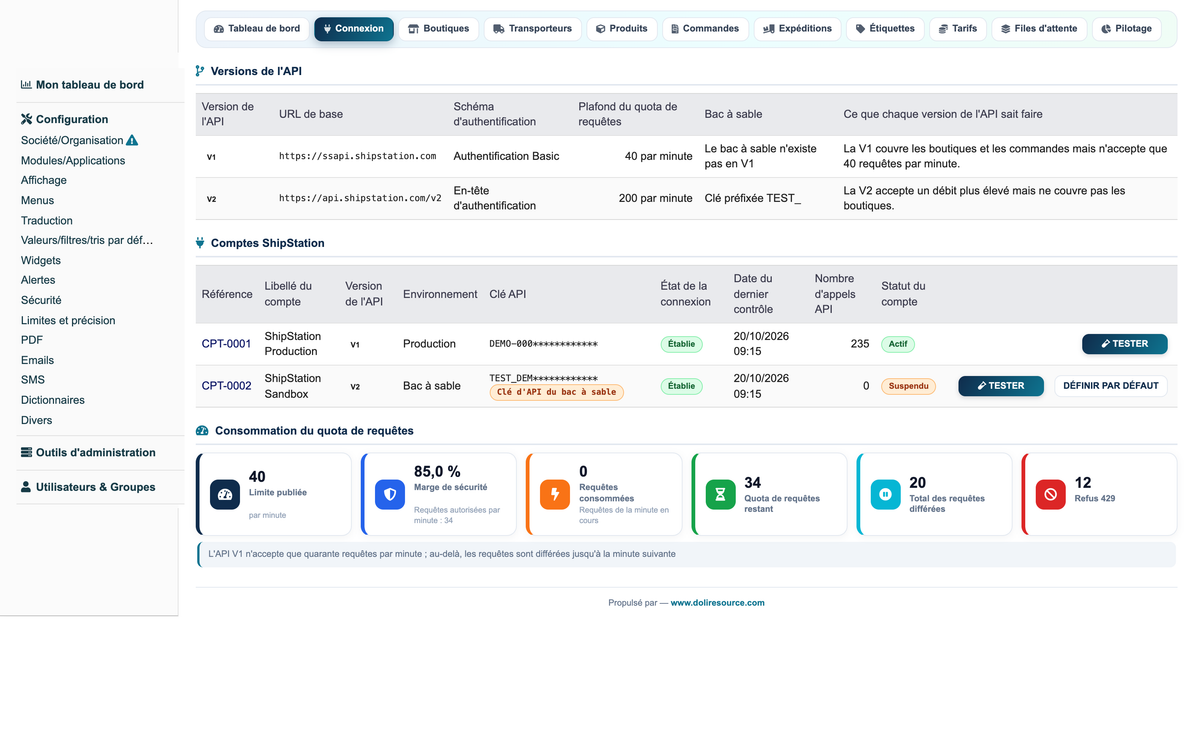Visit the www.doliresource.com footer link
Viewport: 1200px width, 743px height.
[x=718, y=603]
